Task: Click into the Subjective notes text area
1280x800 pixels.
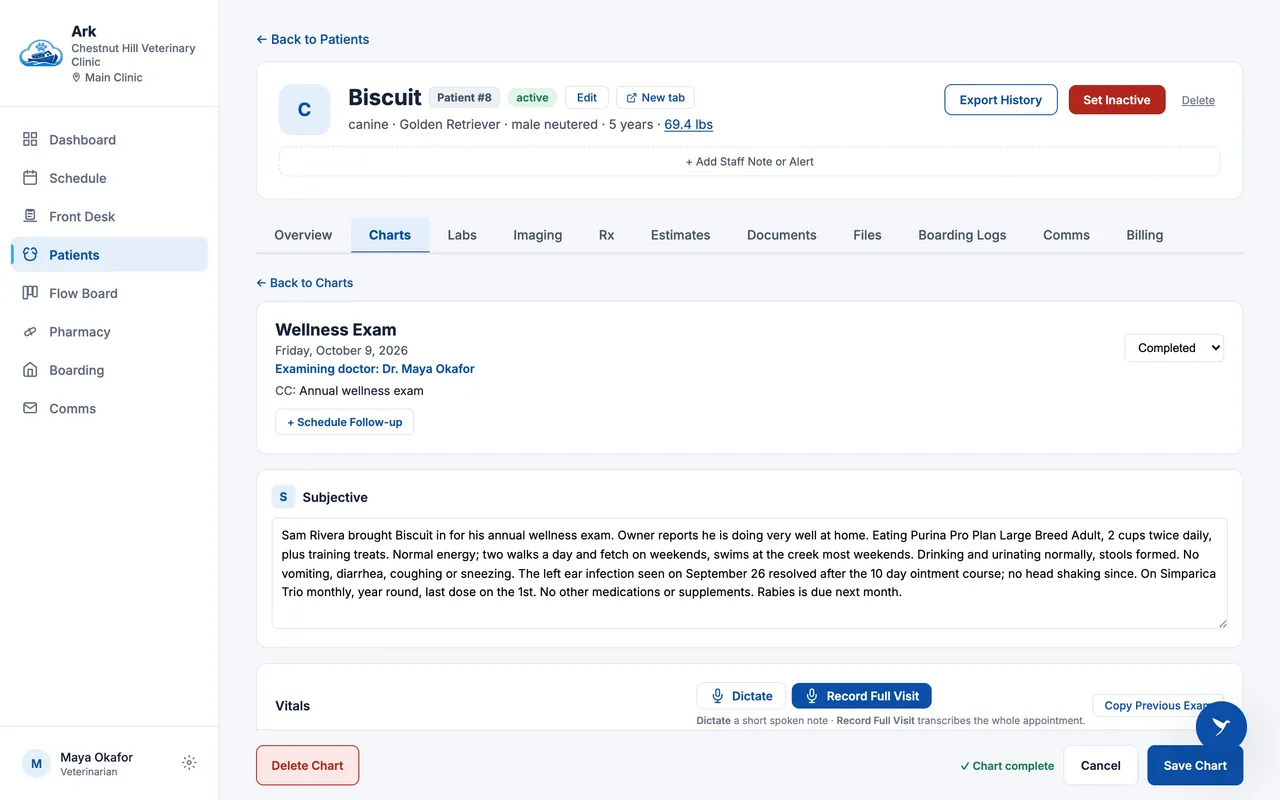Action: [749, 573]
